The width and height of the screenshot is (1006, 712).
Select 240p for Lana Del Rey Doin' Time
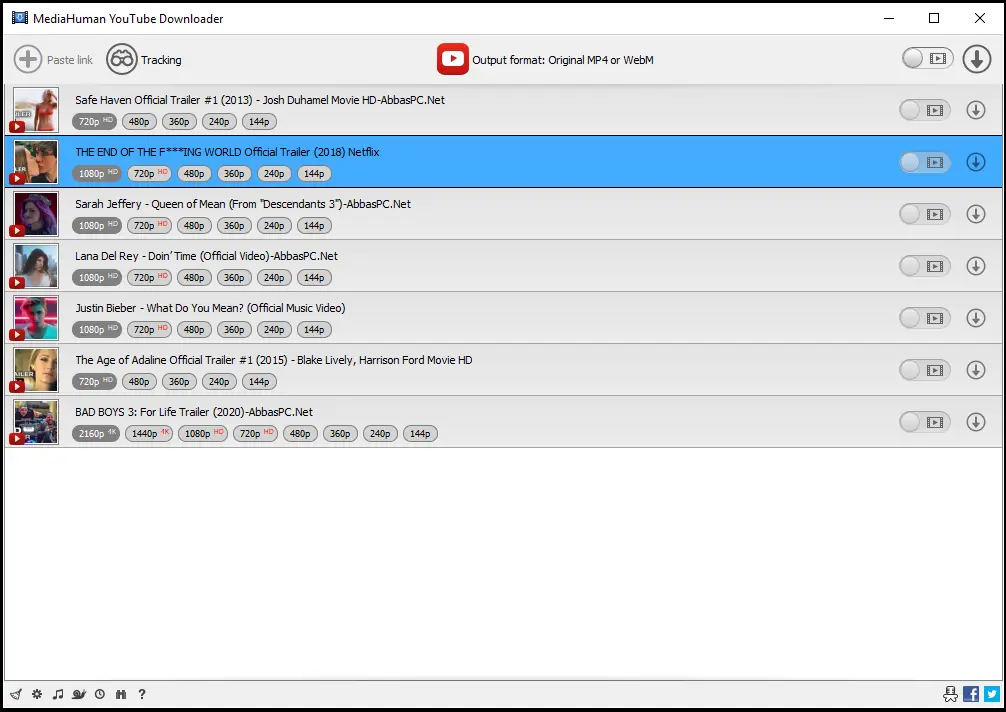(x=274, y=278)
